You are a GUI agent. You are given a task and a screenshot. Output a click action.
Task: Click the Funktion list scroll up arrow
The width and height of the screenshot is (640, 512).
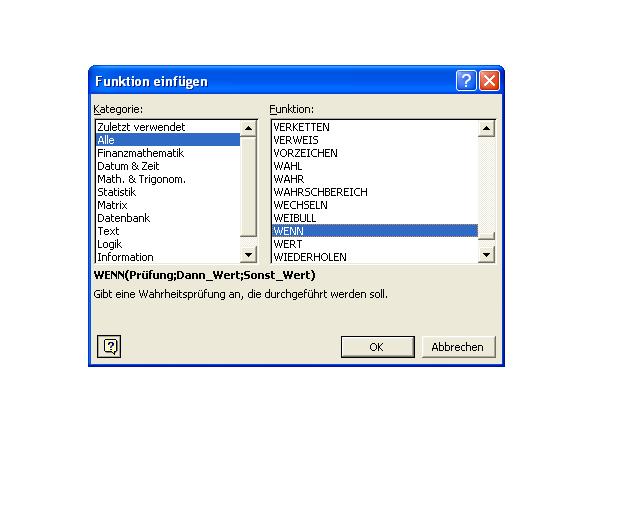pyautogui.click(x=486, y=128)
